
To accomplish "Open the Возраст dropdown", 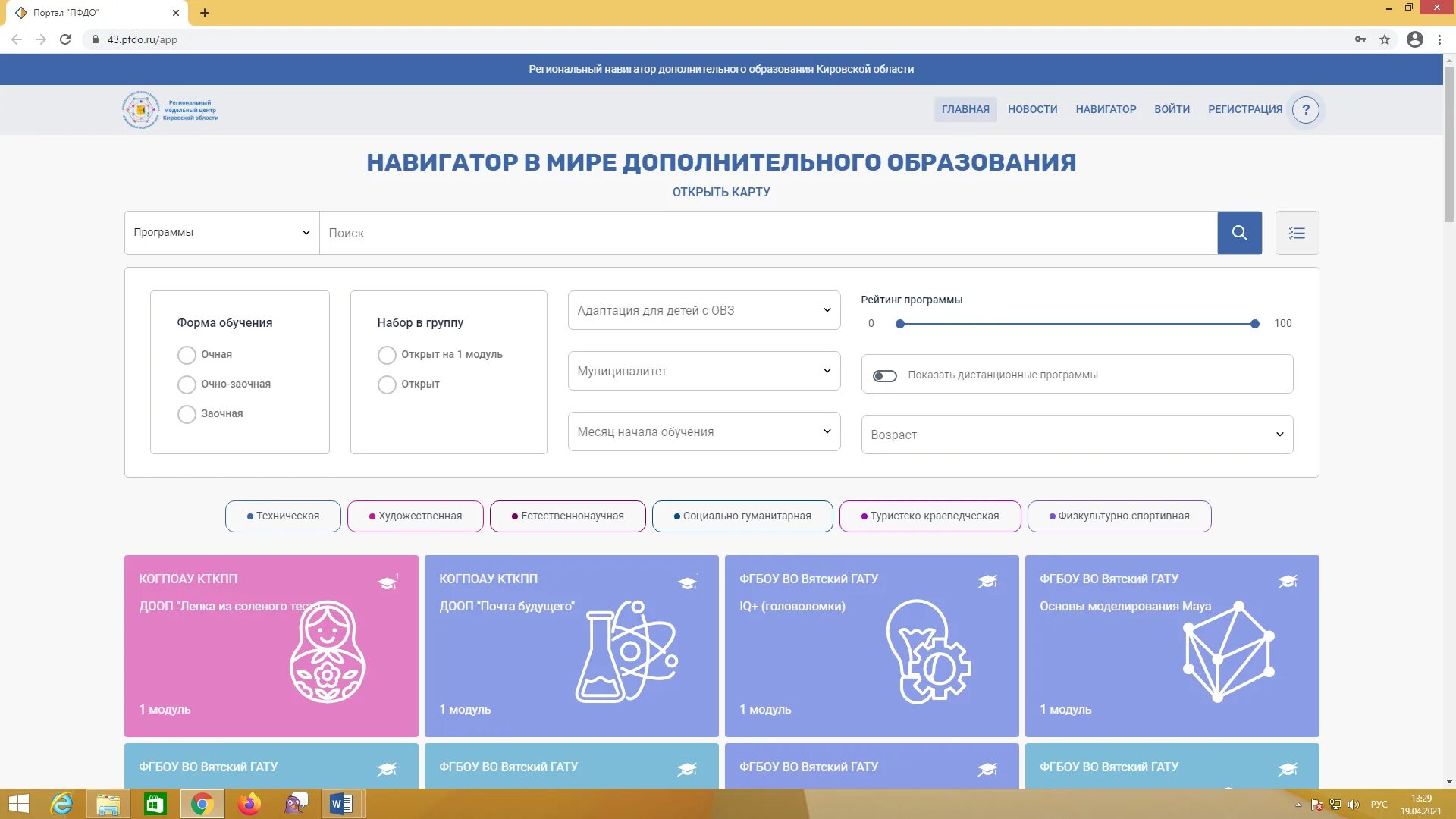I will click(1077, 435).
